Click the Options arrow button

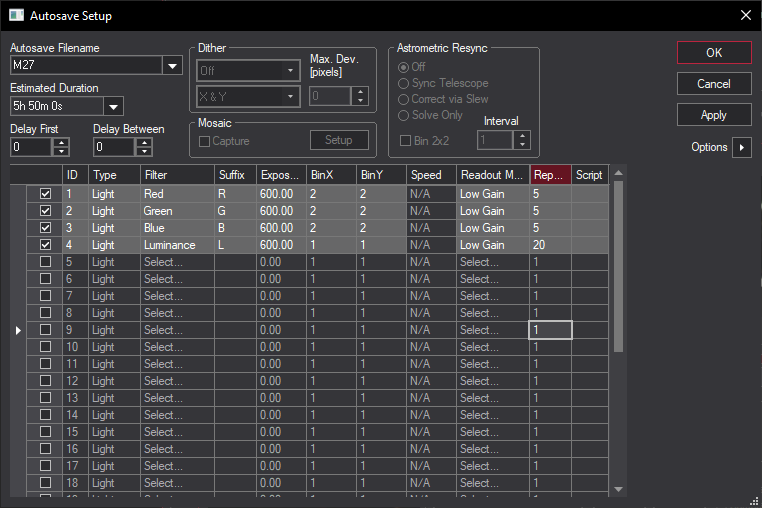click(x=742, y=148)
